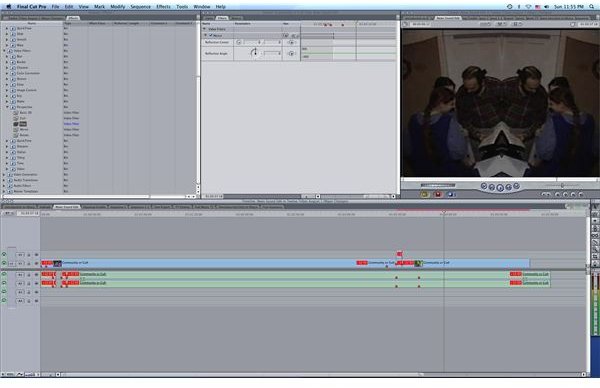This screenshot has height=388, width=600.
Task: Switch to Effects tab in Browser
Action: 73,18
